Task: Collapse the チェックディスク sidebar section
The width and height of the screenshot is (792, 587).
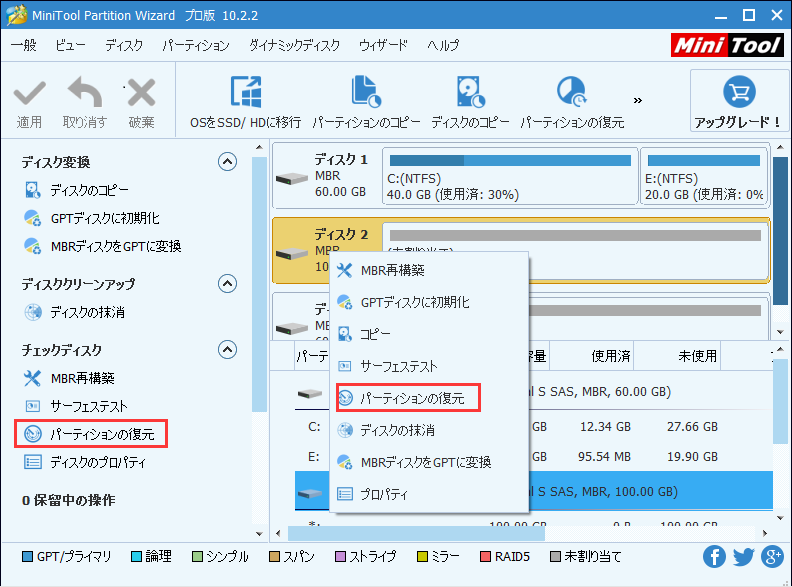Action: pos(227,349)
